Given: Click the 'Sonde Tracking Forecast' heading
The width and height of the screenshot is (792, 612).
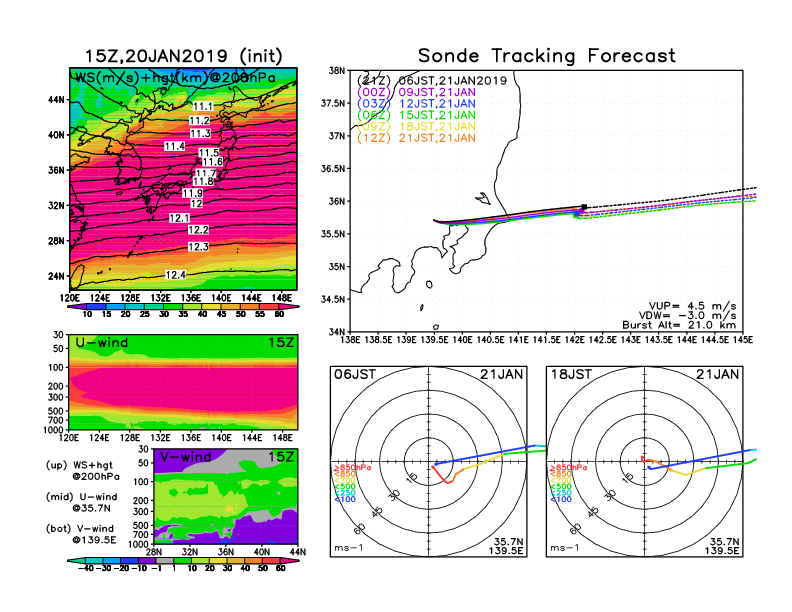Looking at the screenshot, I should click(x=547, y=55).
